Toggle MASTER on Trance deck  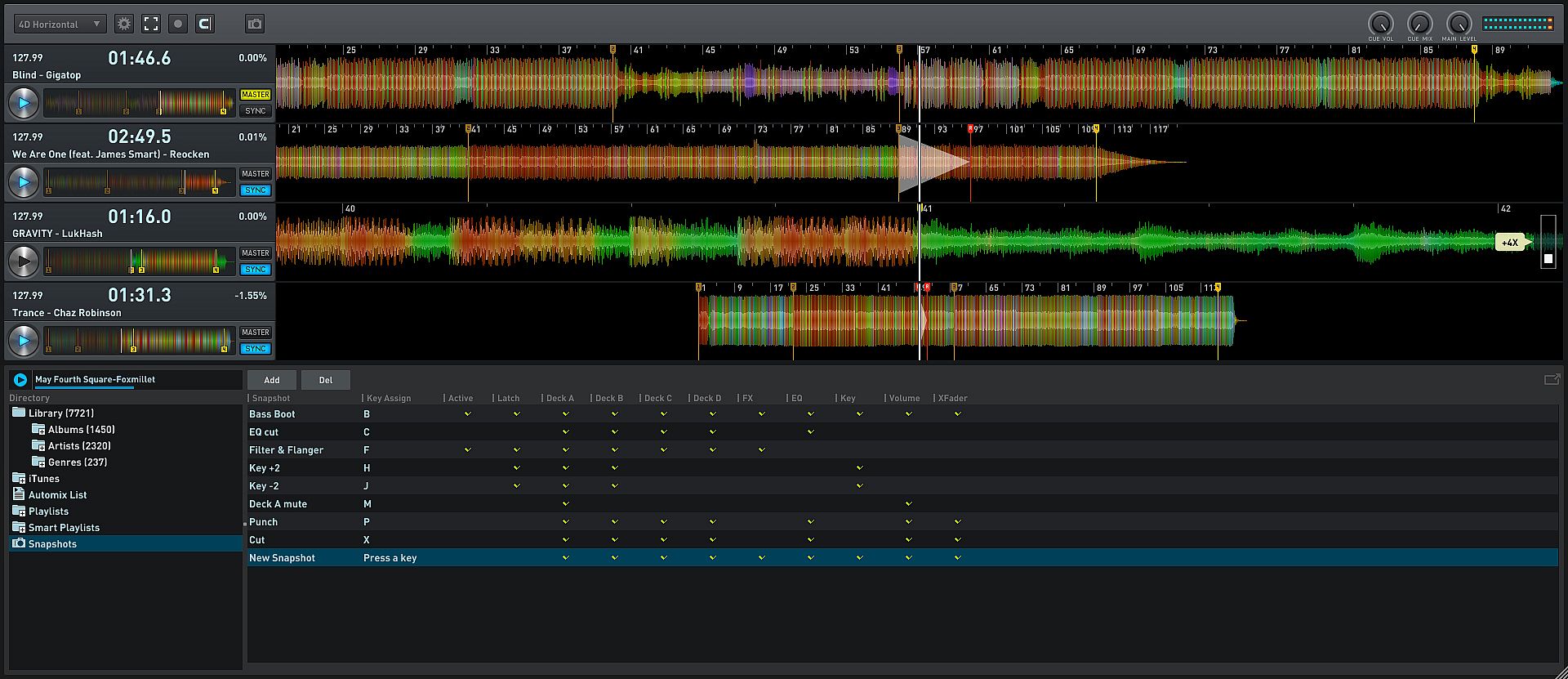(x=256, y=333)
